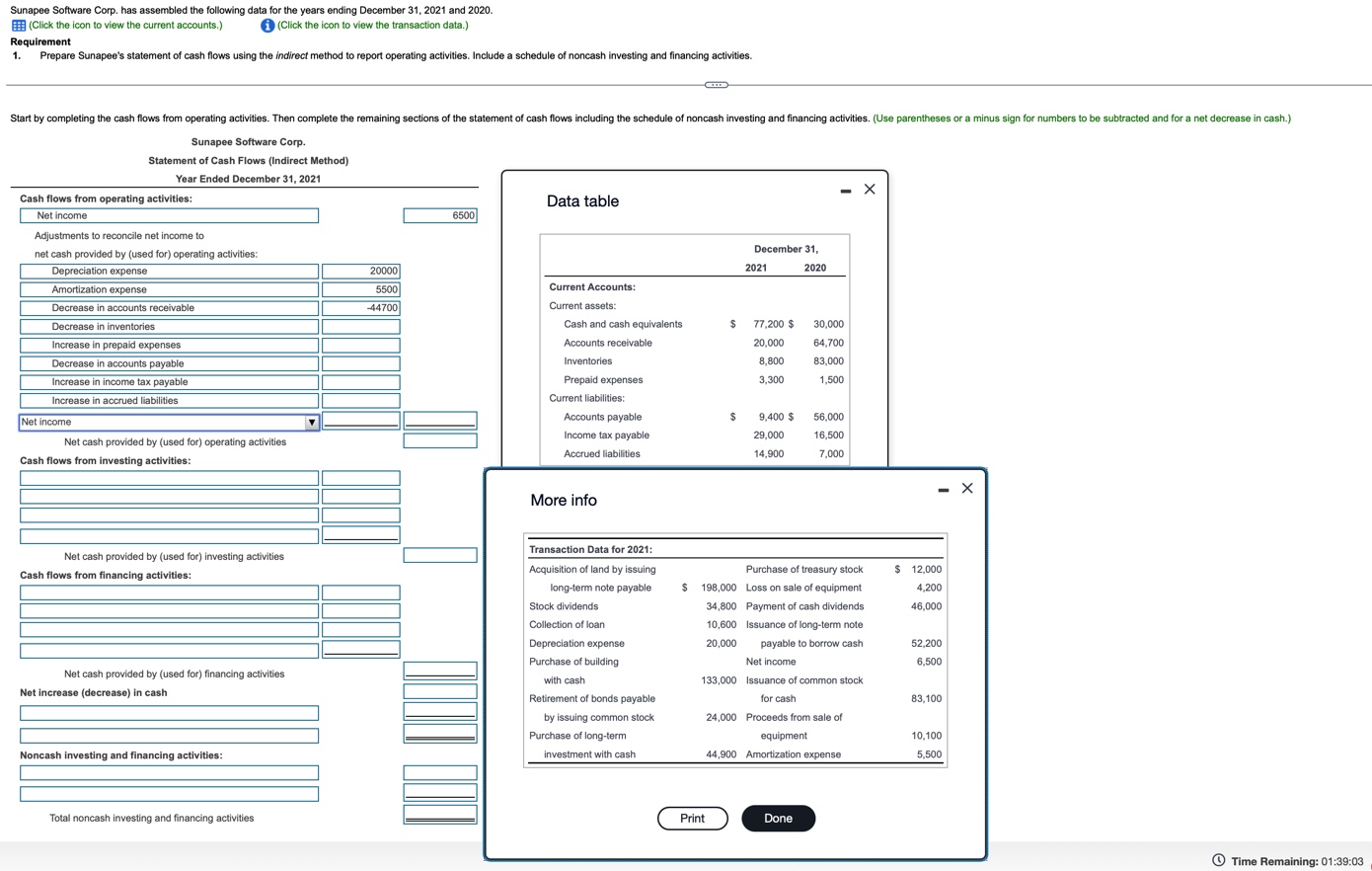Click the Net increase (decrease) in cash total field

coord(440,692)
